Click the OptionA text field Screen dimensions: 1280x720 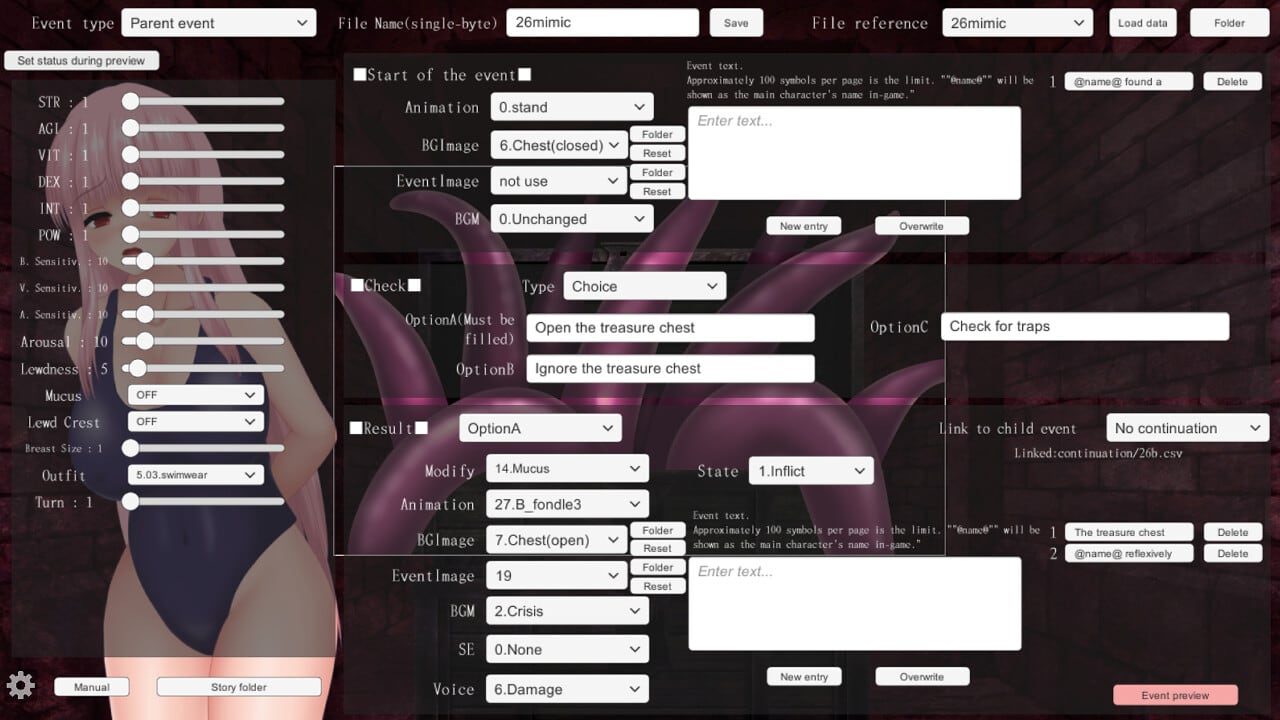point(670,328)
